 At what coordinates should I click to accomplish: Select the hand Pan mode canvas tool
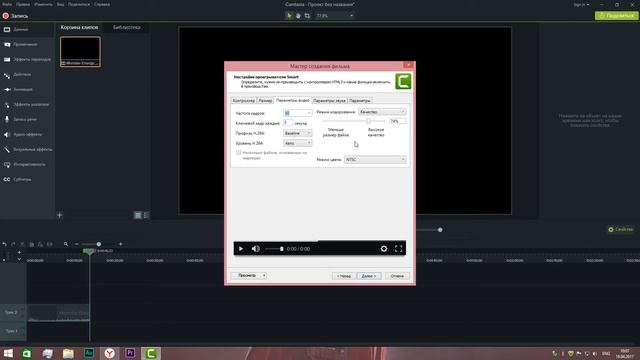click(298, 16)
